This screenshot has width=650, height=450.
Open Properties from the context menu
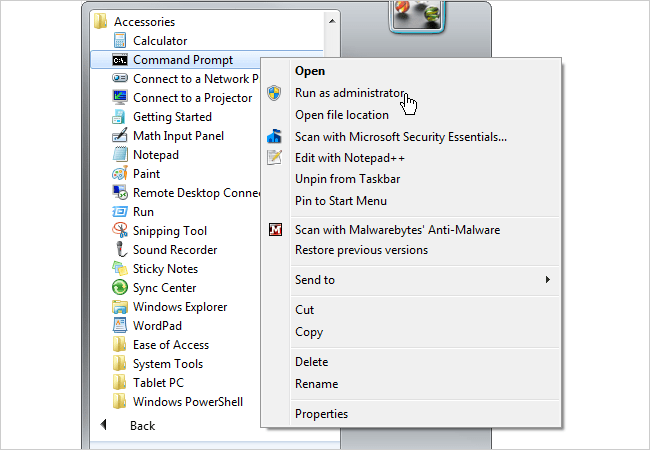tap(322, 414)
